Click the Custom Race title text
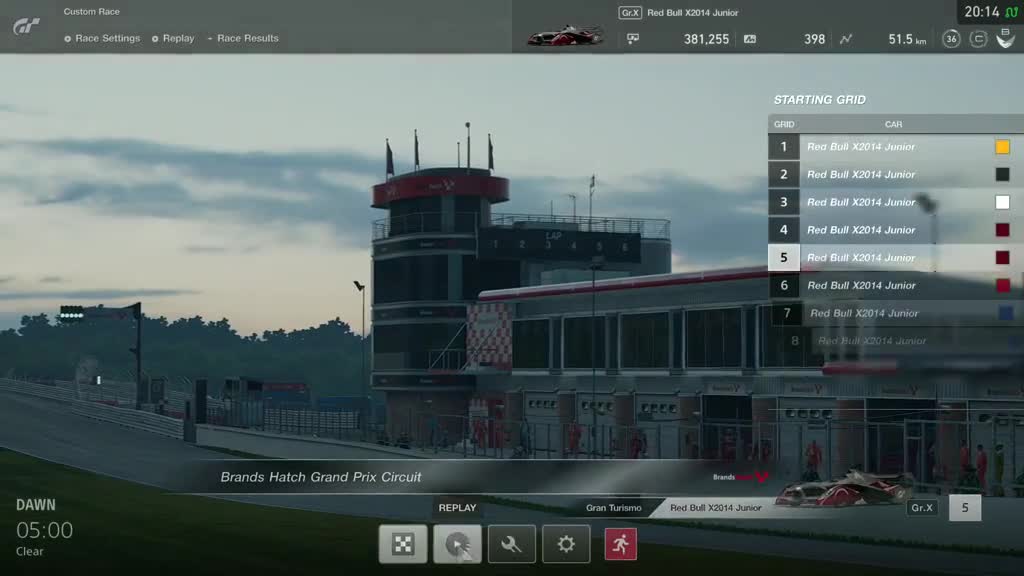 click(91, 12)
